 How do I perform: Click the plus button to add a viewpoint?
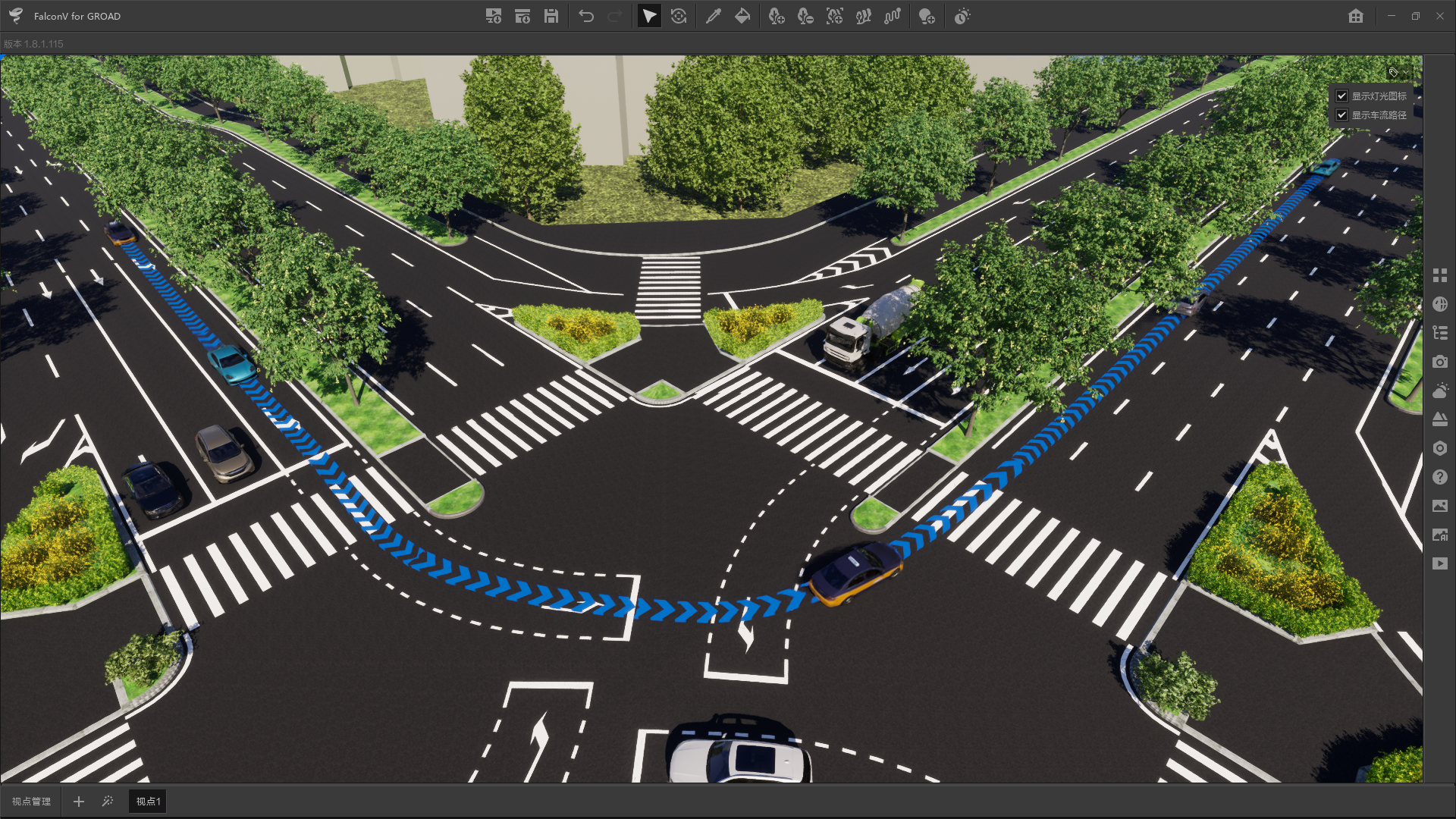(x=78, y=801)
